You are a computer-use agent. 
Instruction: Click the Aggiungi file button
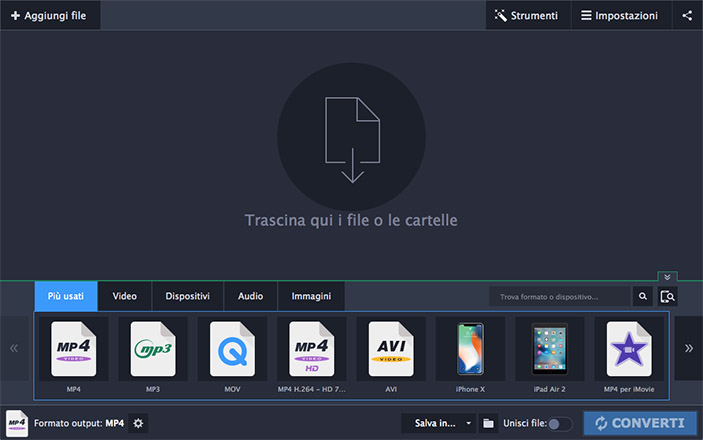pos(50,15)
